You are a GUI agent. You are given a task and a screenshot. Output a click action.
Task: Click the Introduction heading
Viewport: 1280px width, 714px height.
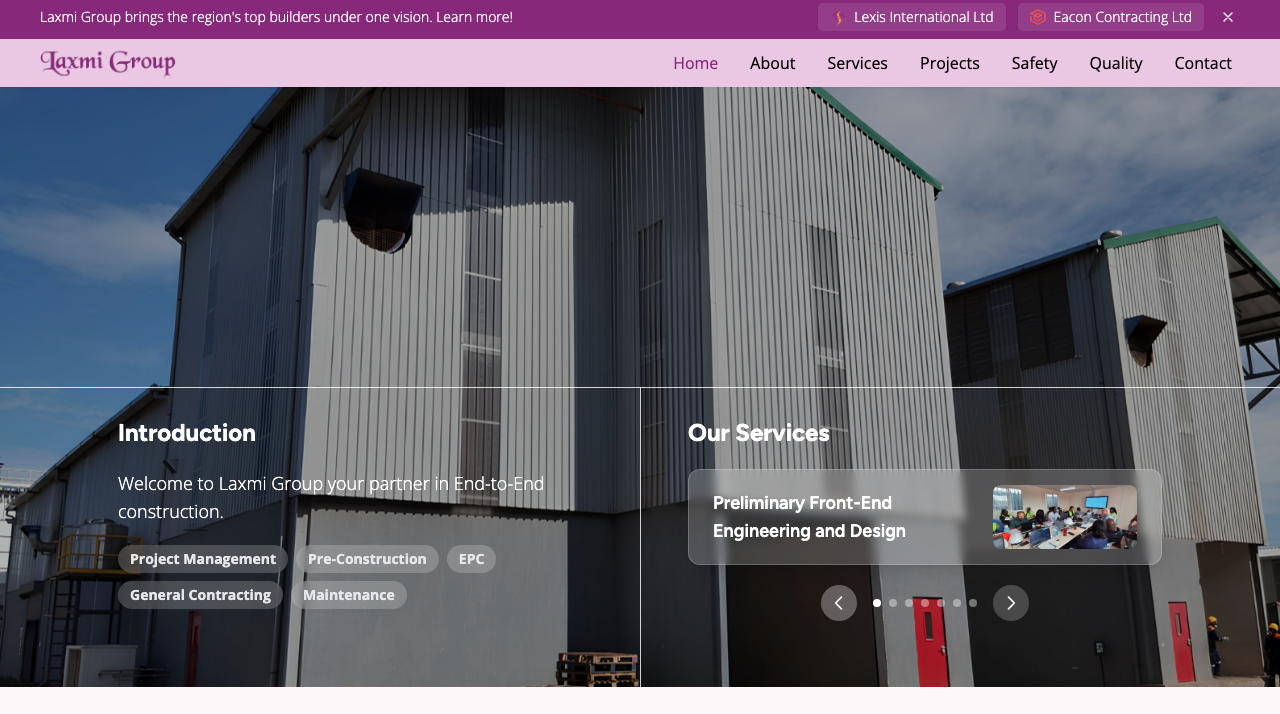[187, 433]
